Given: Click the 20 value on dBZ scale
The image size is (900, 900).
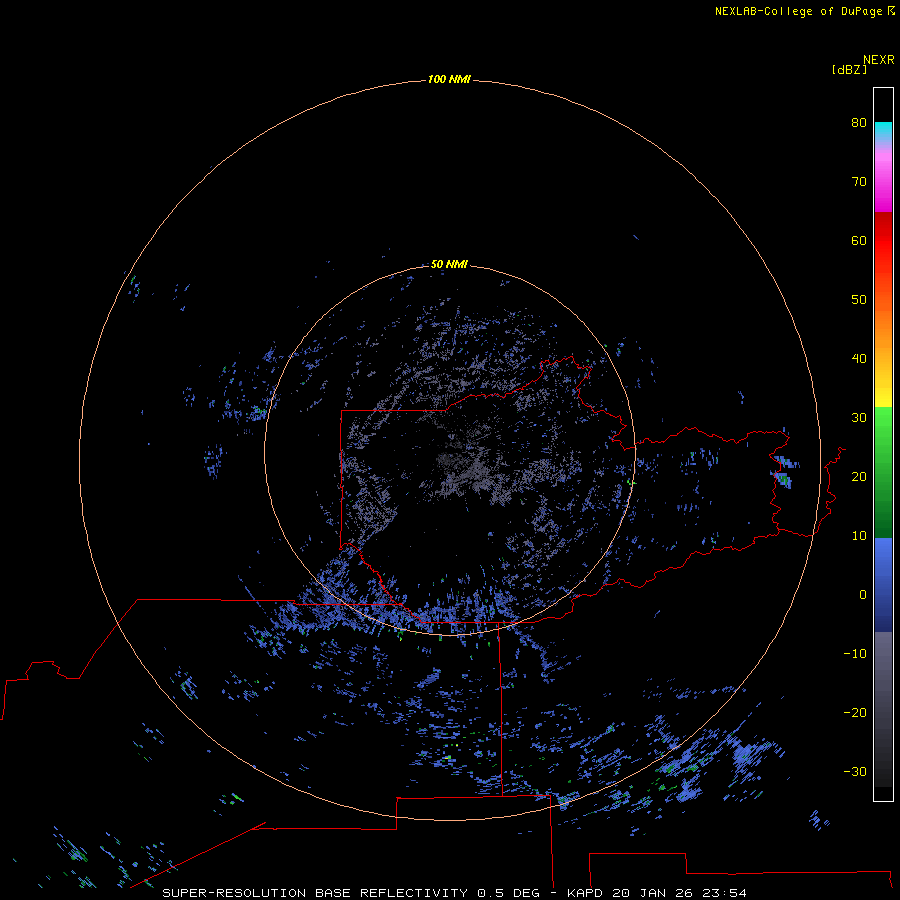Looking at the screenshot, I should pos(859,476).
